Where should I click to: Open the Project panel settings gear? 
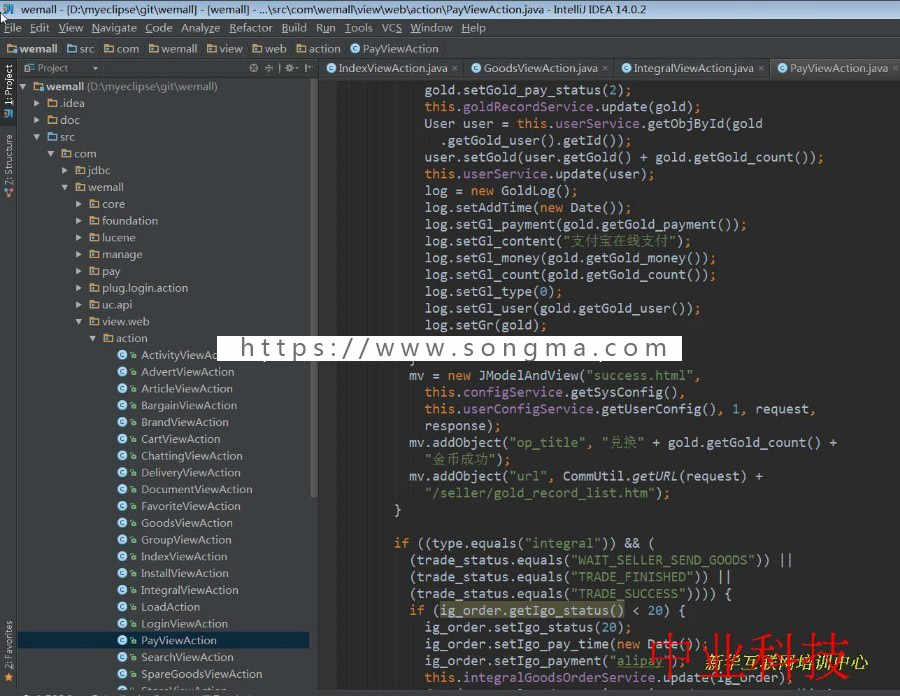290,68
